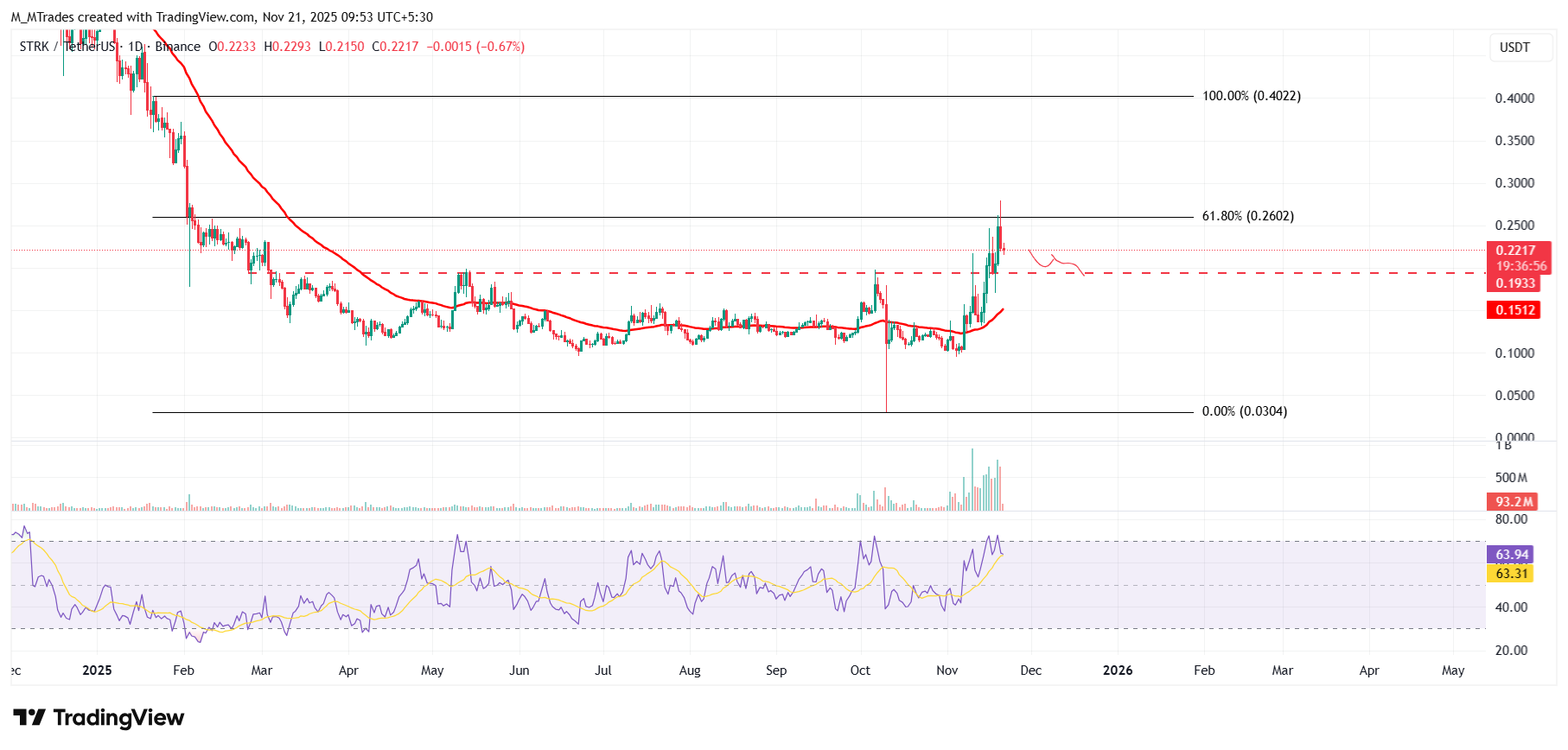
Task: Select the yellow RSI average label 63.31
Action: (x=1511, y=574)
